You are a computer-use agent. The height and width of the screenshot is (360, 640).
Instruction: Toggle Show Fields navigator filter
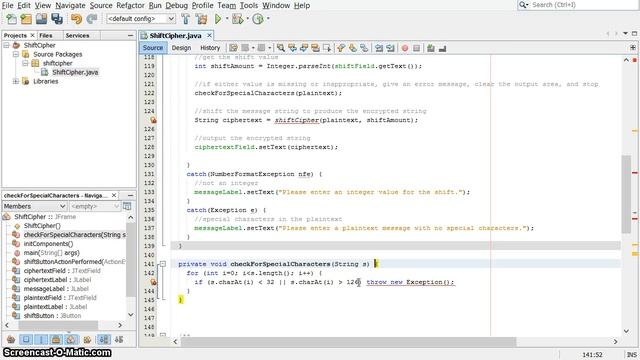point(26,340)
